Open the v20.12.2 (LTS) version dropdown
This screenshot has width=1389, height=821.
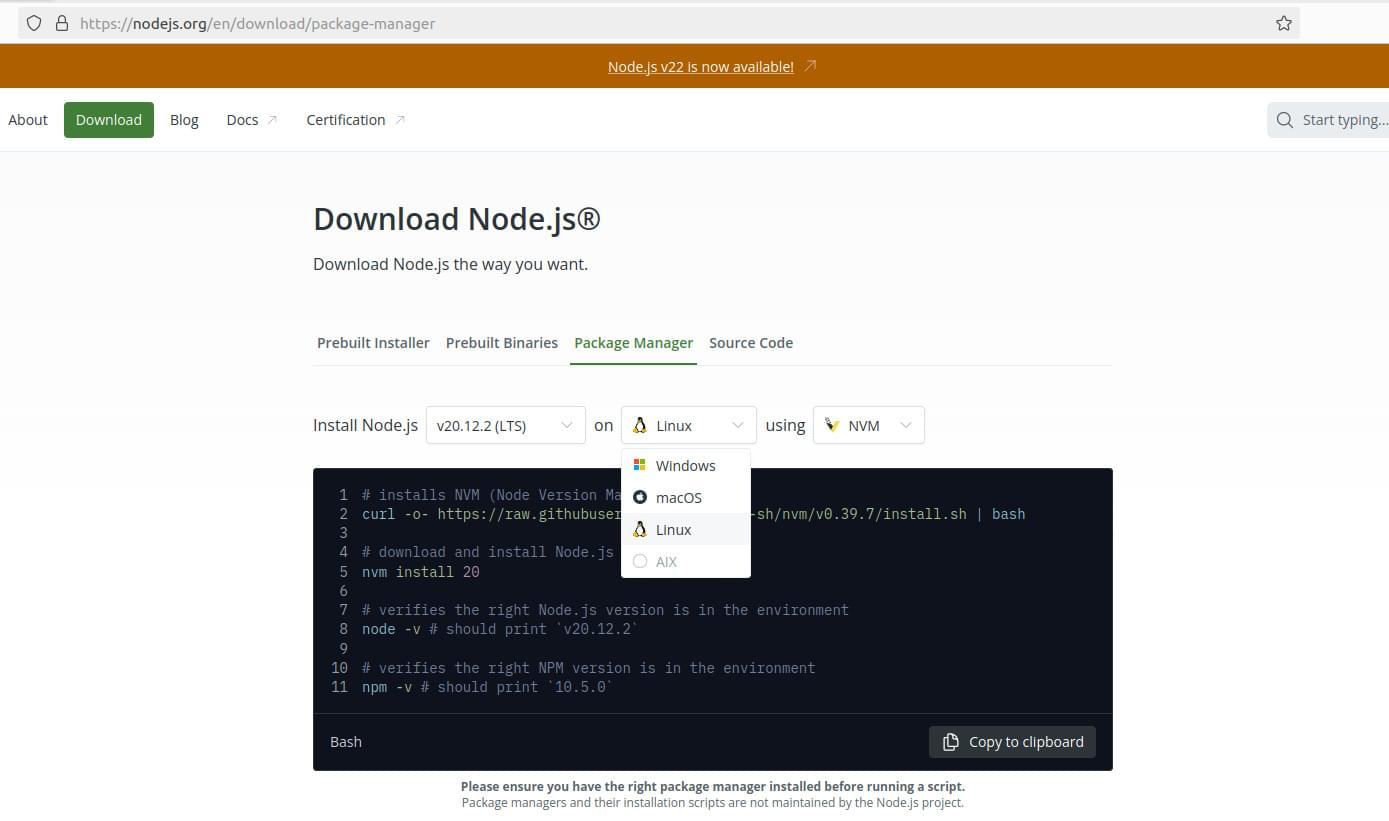click(x=506, y=425)
